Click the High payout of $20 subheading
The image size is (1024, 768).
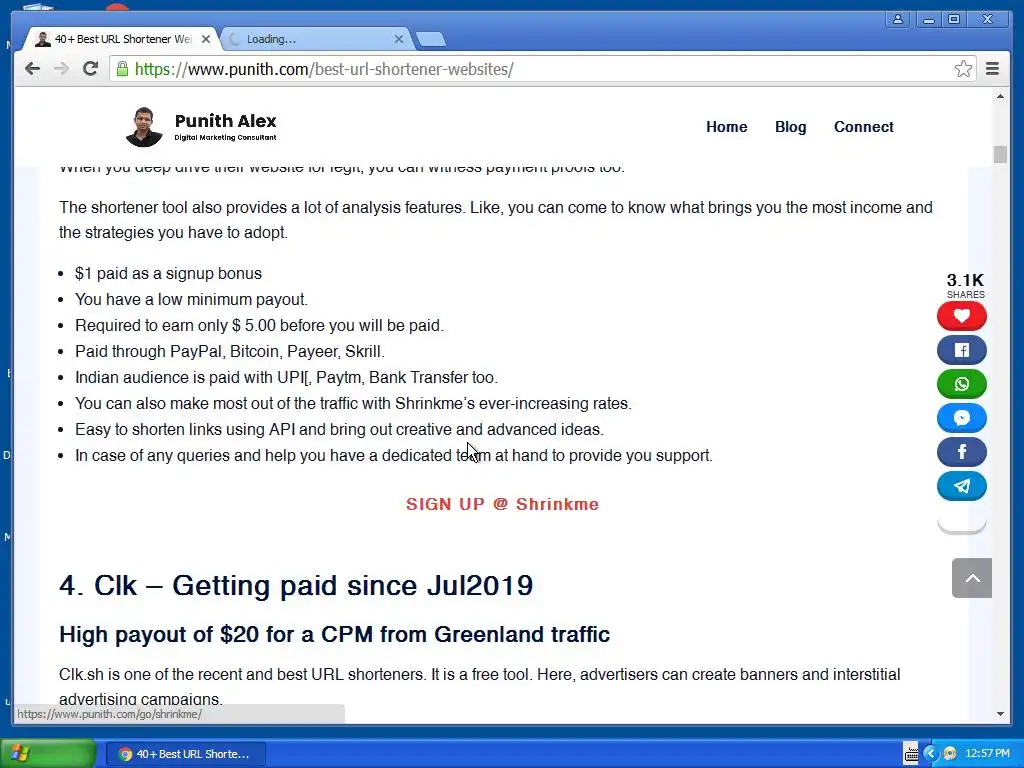[x=334, y=634]
